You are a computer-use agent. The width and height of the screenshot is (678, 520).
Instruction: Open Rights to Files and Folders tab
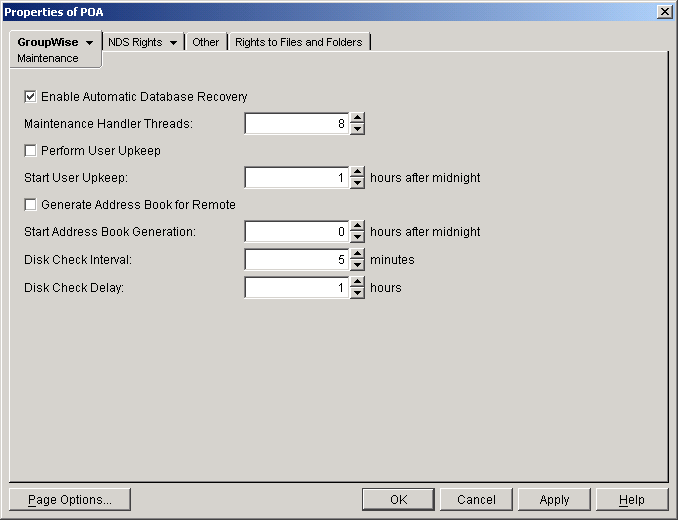(x=299, y=42)
